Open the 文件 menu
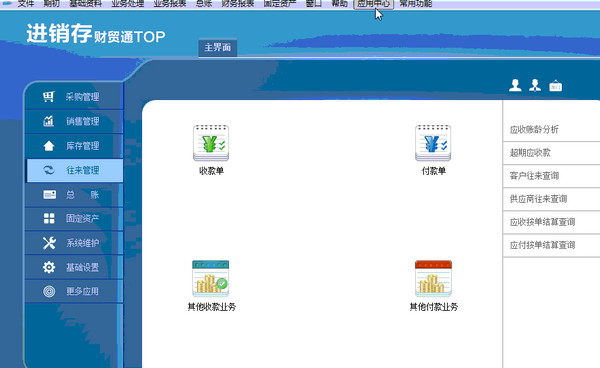Screen dimensions: 600x368 tap(26, 3)
